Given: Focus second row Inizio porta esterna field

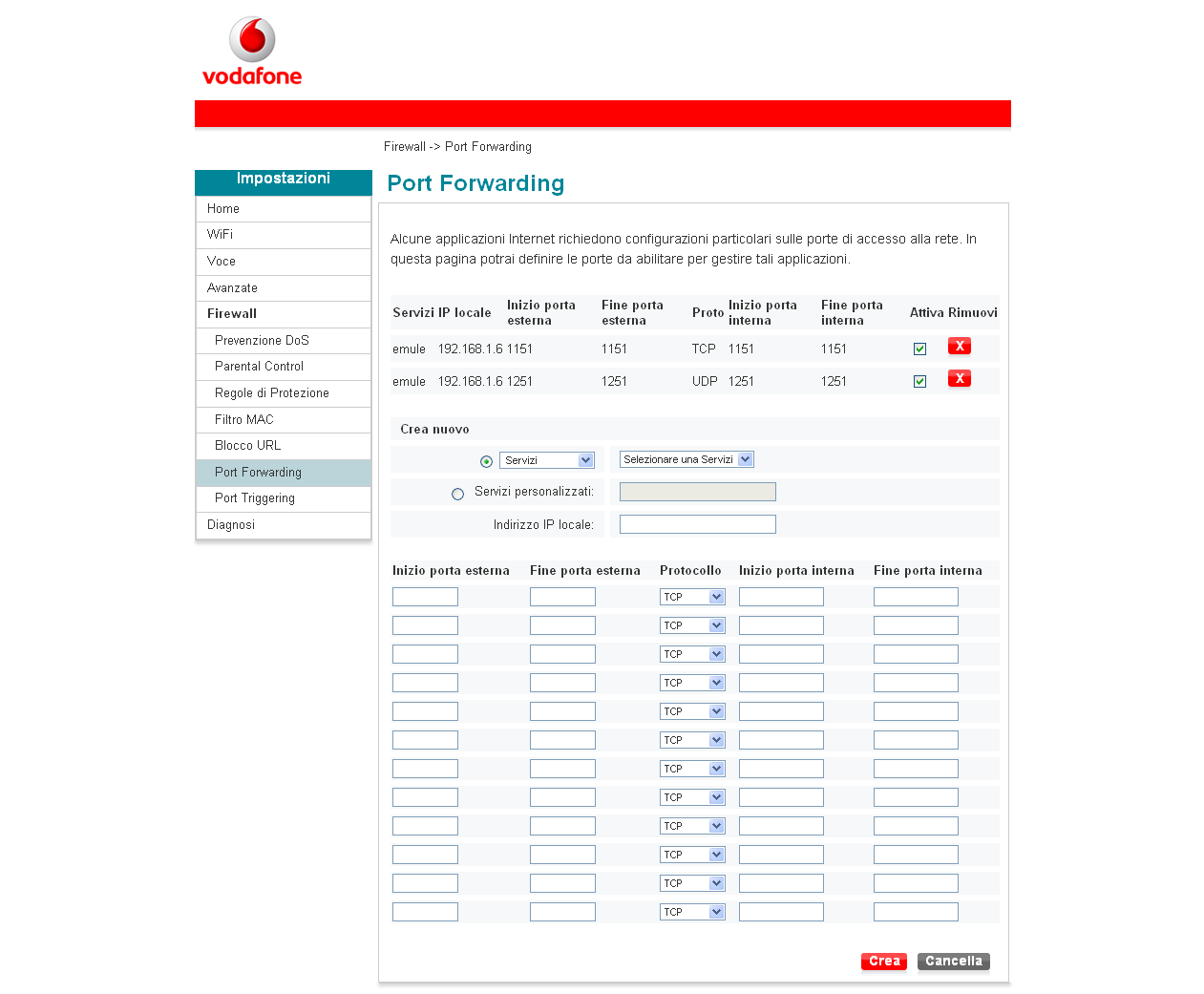Looking at the screenshot, I should 425,625.
